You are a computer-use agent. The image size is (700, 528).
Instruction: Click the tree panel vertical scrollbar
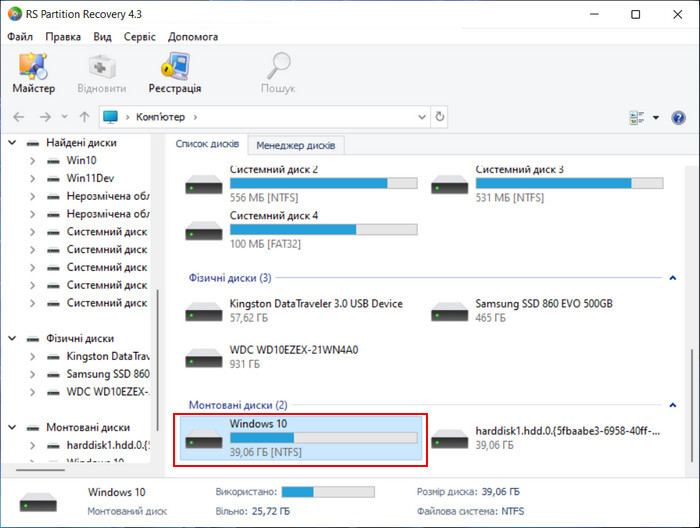pos(157,360)
